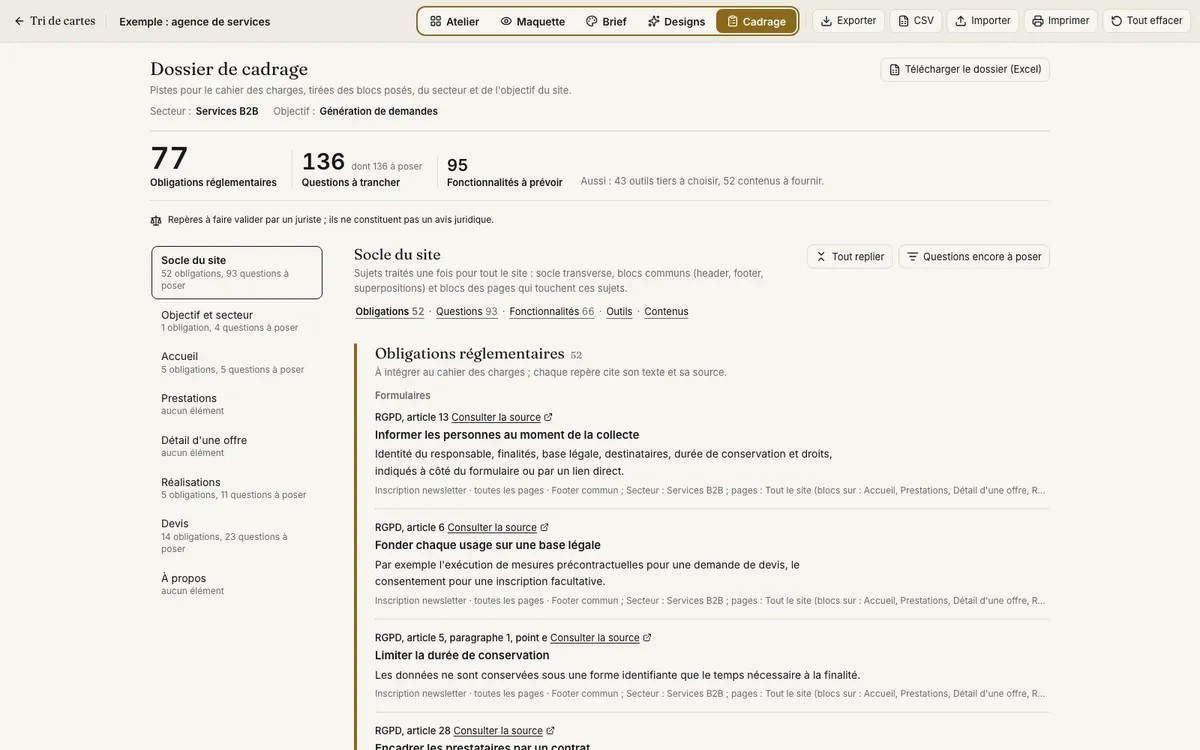Collapse all sections with Tout replier

click(x=850, y=257)
